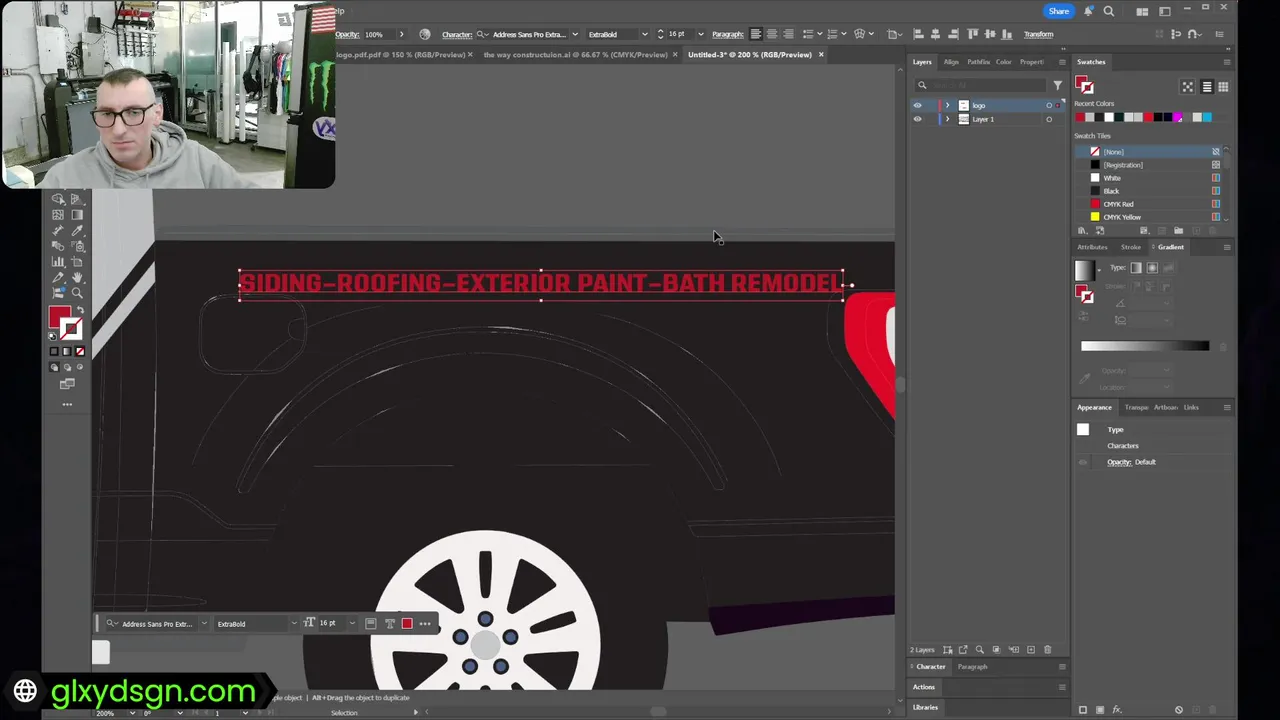The height and width of the screenshot is (720, 1280).
Task: Toggle align-left paragraph button
Action: tap(756, 34)
